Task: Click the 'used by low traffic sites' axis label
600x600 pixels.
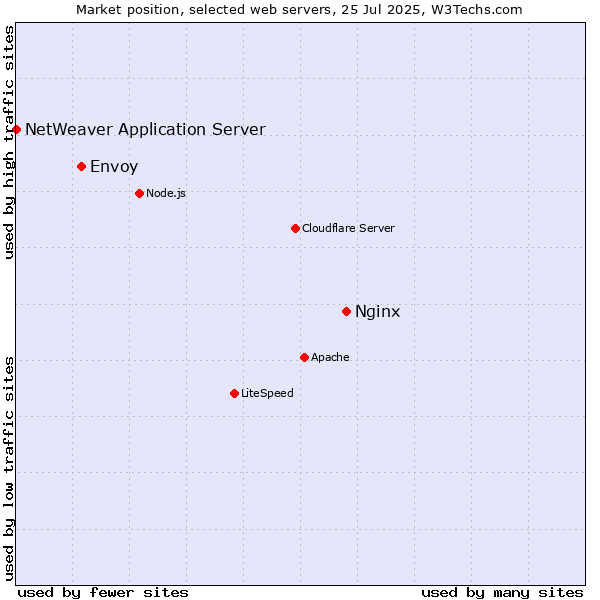Action: (x=9, y=469)
